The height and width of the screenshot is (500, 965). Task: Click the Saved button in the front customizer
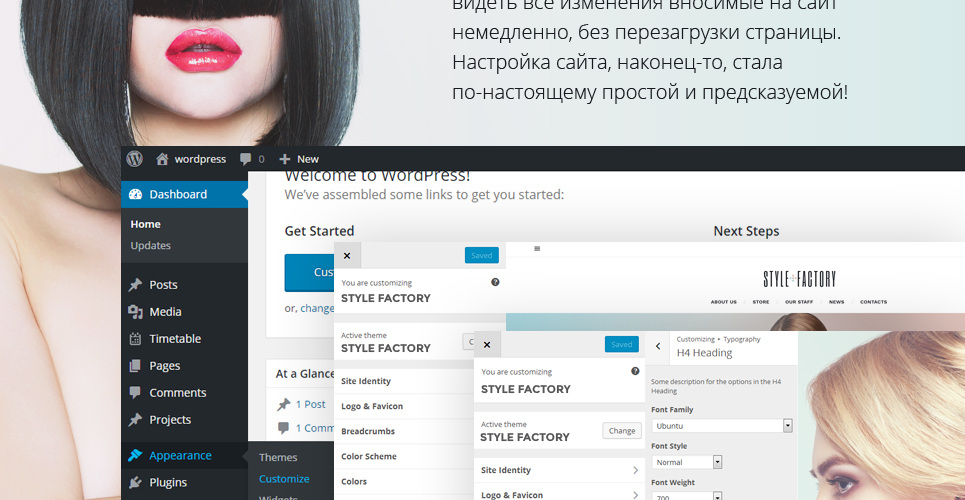pyautogui.click(x=622, y=344)
